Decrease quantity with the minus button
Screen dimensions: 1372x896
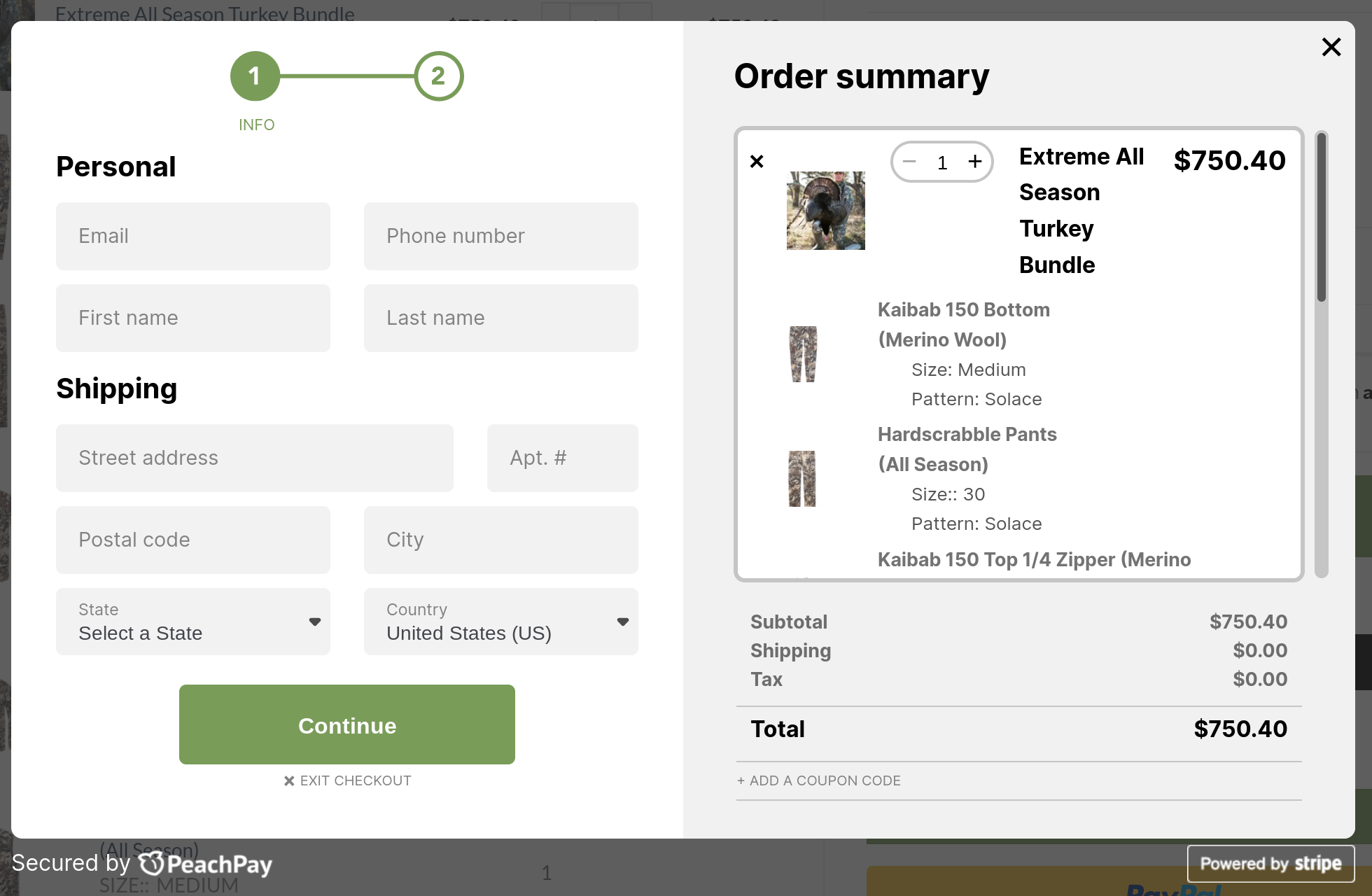(x=909, y=162)
